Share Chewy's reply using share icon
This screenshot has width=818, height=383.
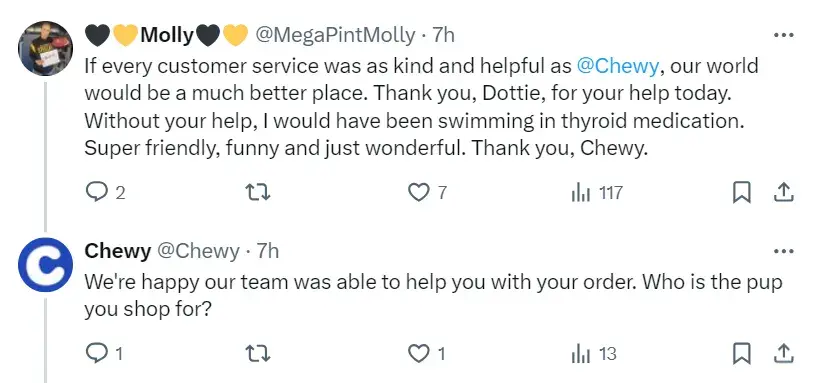tap(783, 354)
